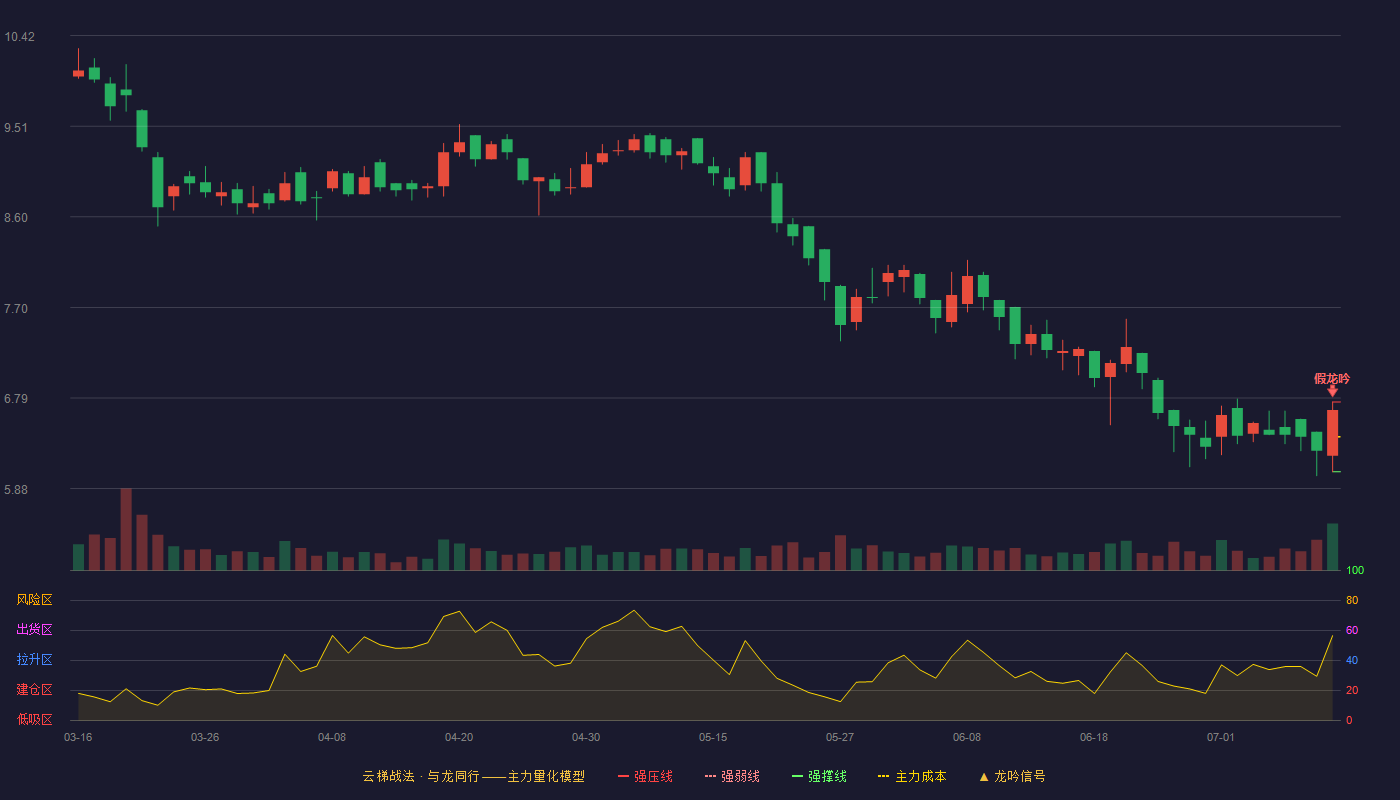Click the 03-26 date label
Screen dimensions: 1400x800
pyautogui.click(x=205, y=737)
